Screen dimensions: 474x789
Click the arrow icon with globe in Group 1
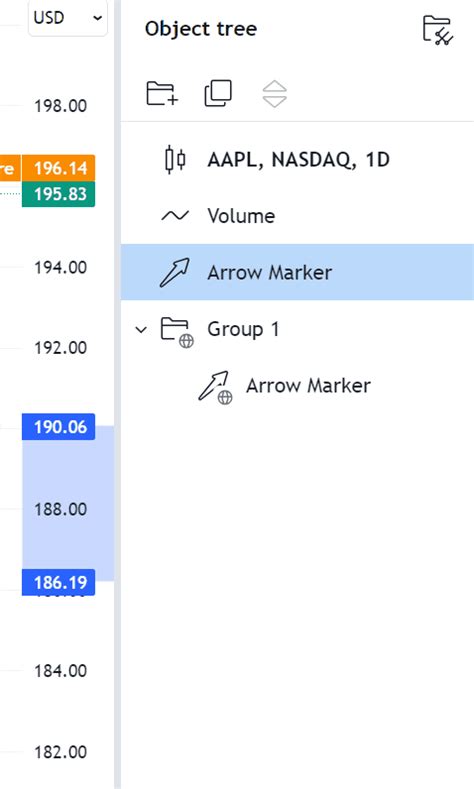(215, 387)
